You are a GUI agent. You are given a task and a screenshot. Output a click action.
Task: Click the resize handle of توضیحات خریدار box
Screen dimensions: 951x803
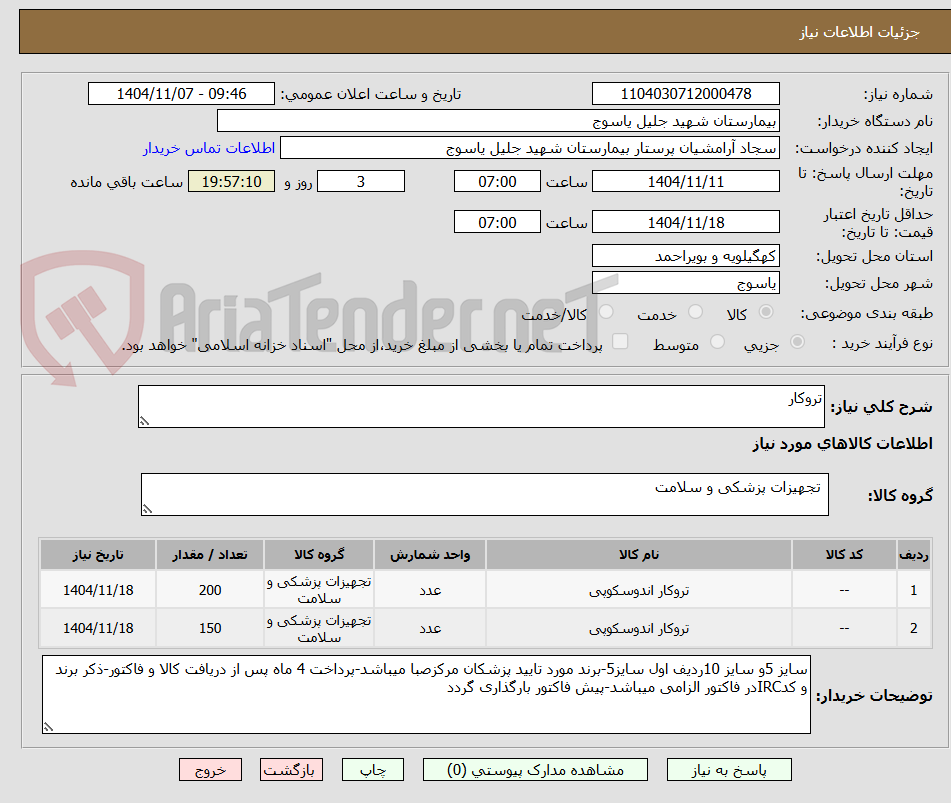[x=49, y=727]
